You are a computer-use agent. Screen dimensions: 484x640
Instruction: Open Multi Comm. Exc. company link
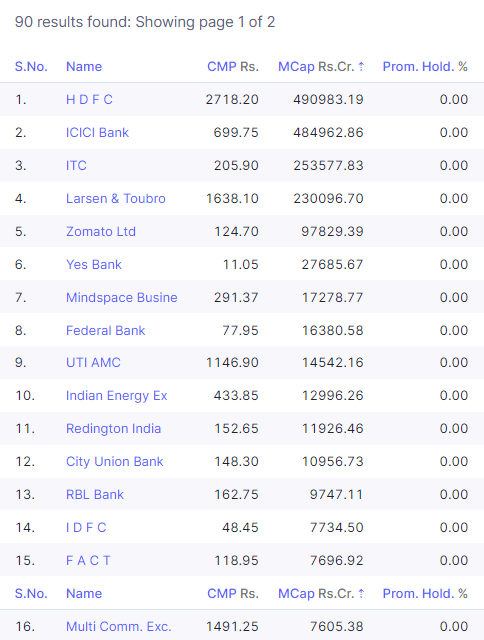click(119, 627)
